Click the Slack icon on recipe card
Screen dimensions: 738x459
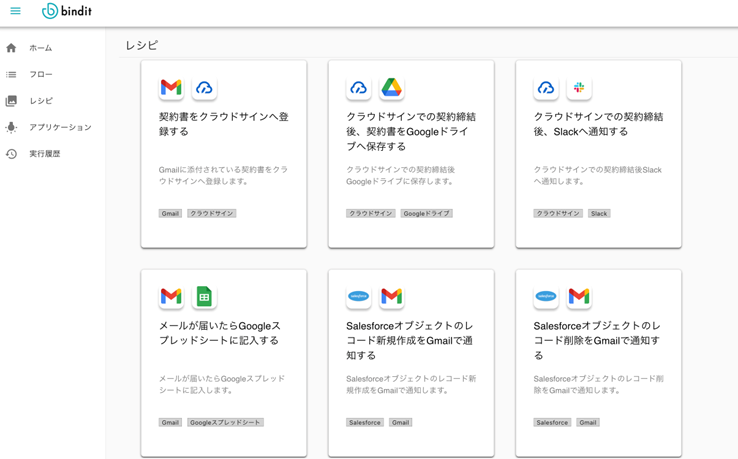click(x=578, y=88)
